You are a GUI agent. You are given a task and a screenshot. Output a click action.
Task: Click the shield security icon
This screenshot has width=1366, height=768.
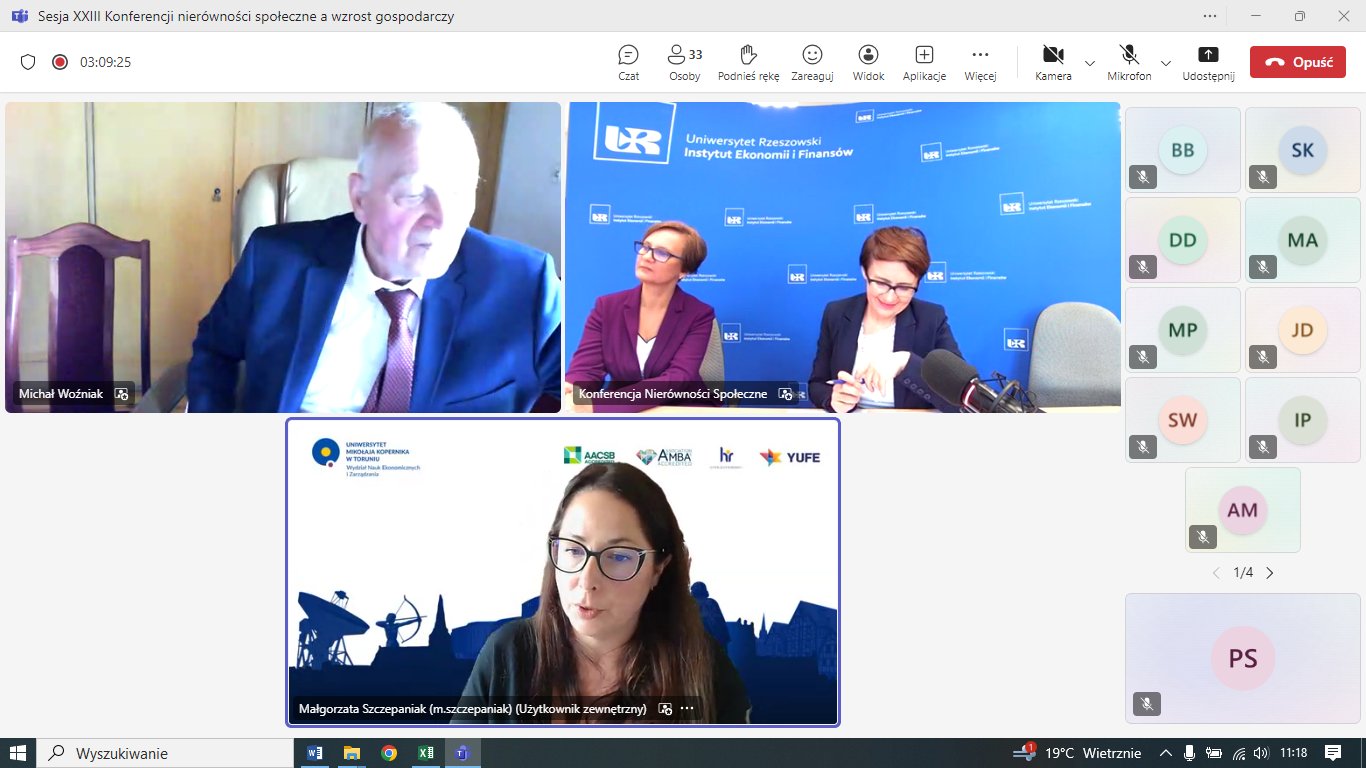tap(28, 62)
